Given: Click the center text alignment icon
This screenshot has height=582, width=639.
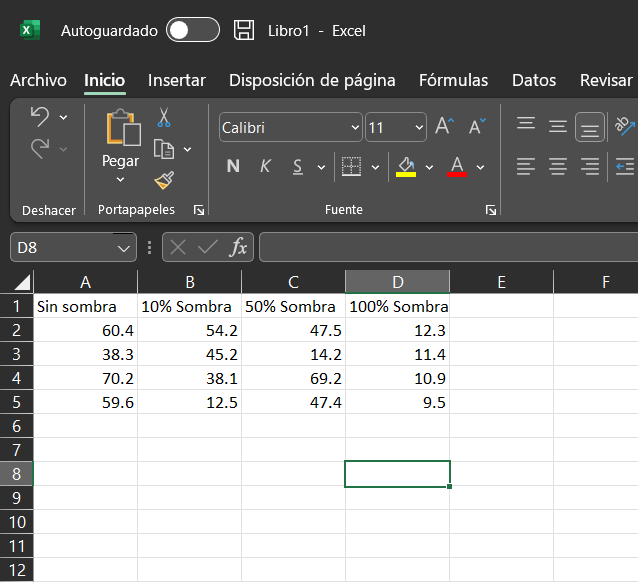Looking at the screenshot, I should point(558,166).
